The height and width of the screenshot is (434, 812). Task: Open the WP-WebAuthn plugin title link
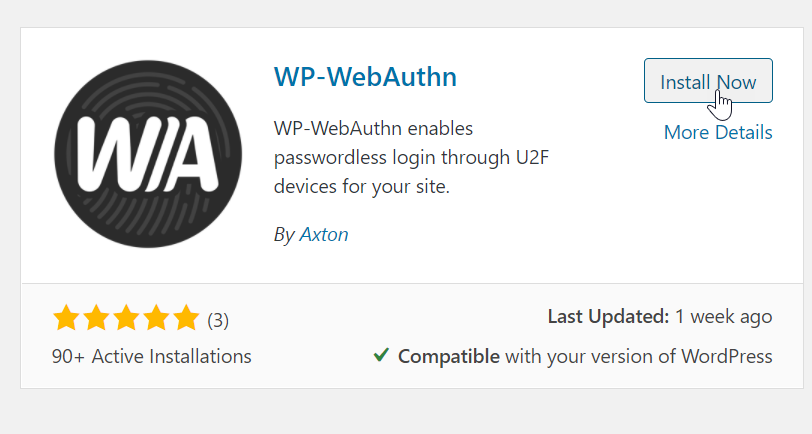pos(364,77)
